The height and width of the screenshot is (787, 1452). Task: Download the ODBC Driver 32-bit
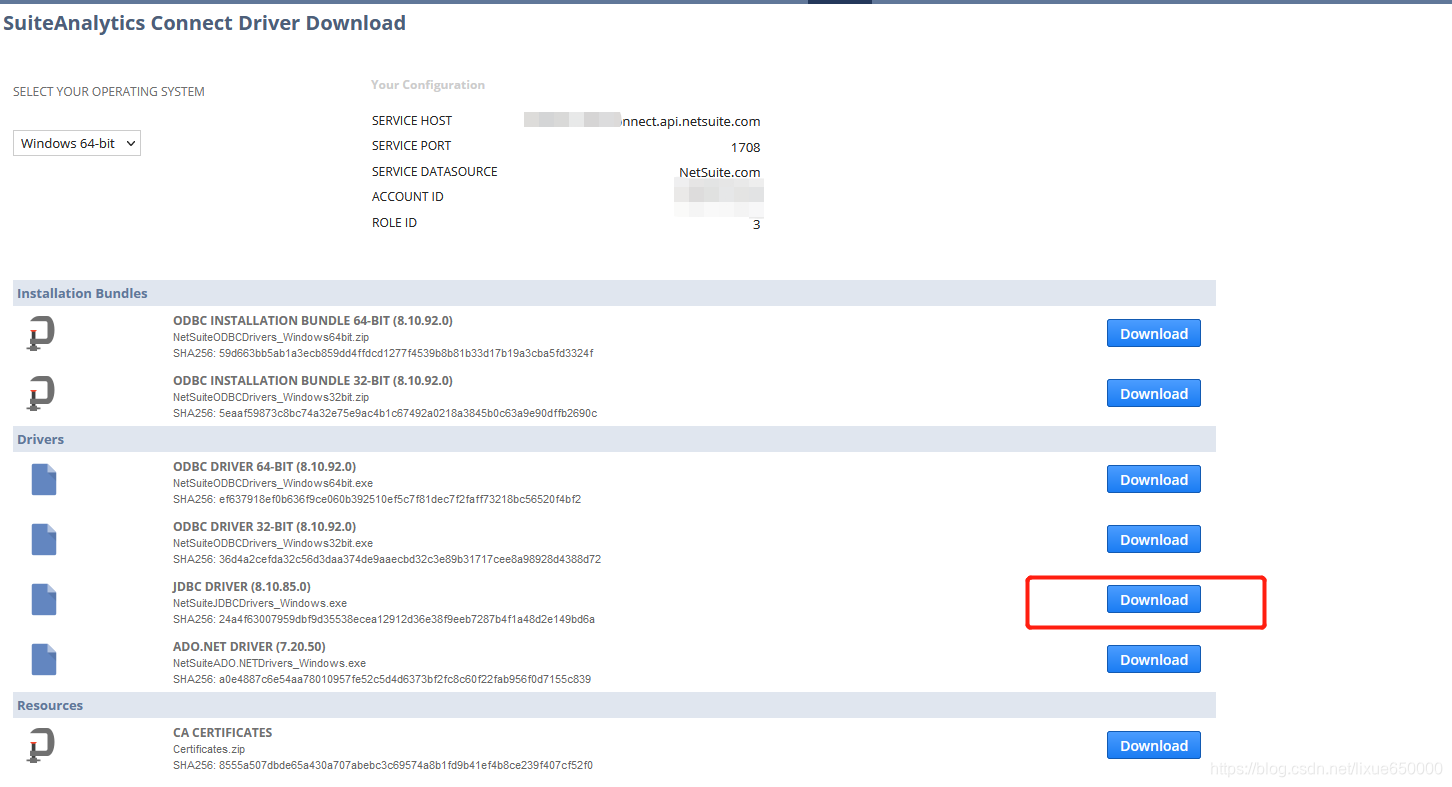[x=1153, y=539]
